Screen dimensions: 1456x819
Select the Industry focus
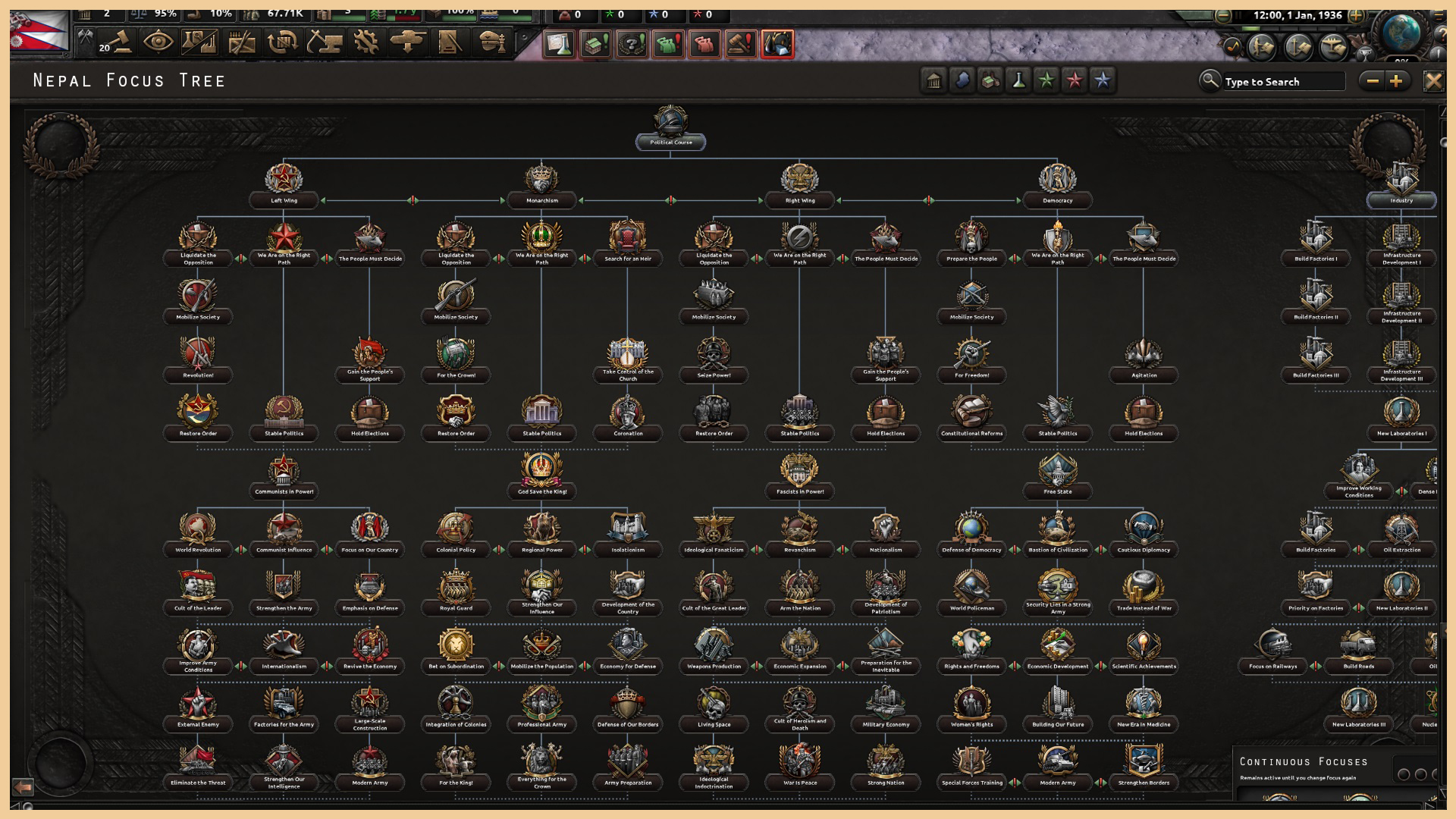1401,186
